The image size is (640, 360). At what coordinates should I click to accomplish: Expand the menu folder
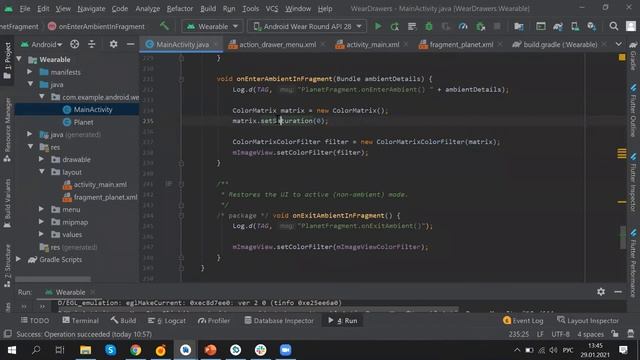click(x=42, y=209)
